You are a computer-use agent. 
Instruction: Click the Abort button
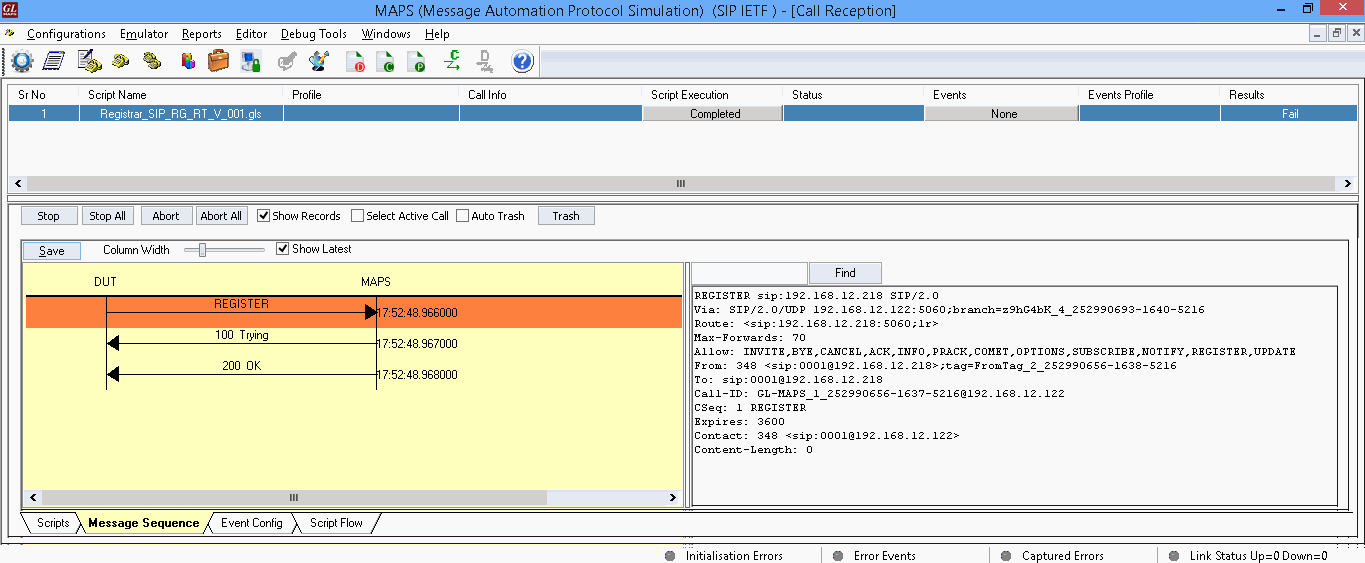[x=166, y=216]
